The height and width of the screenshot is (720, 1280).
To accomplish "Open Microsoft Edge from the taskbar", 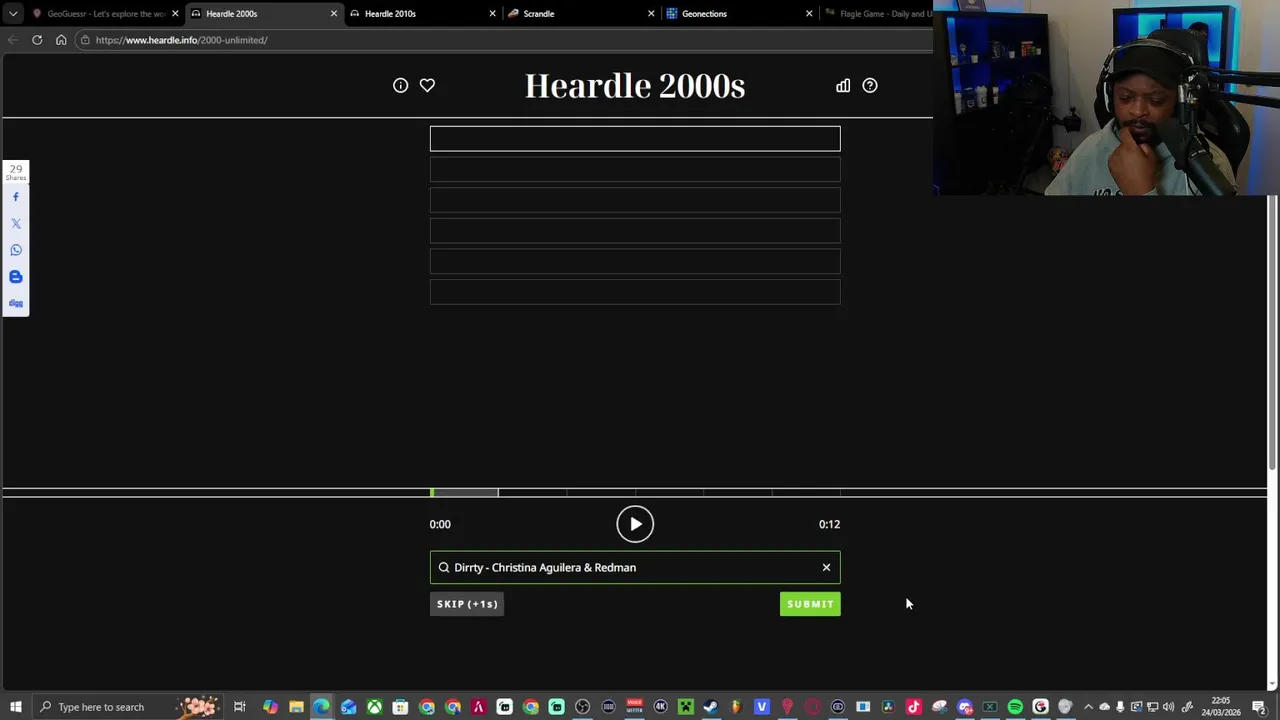I will click(322, 707).
